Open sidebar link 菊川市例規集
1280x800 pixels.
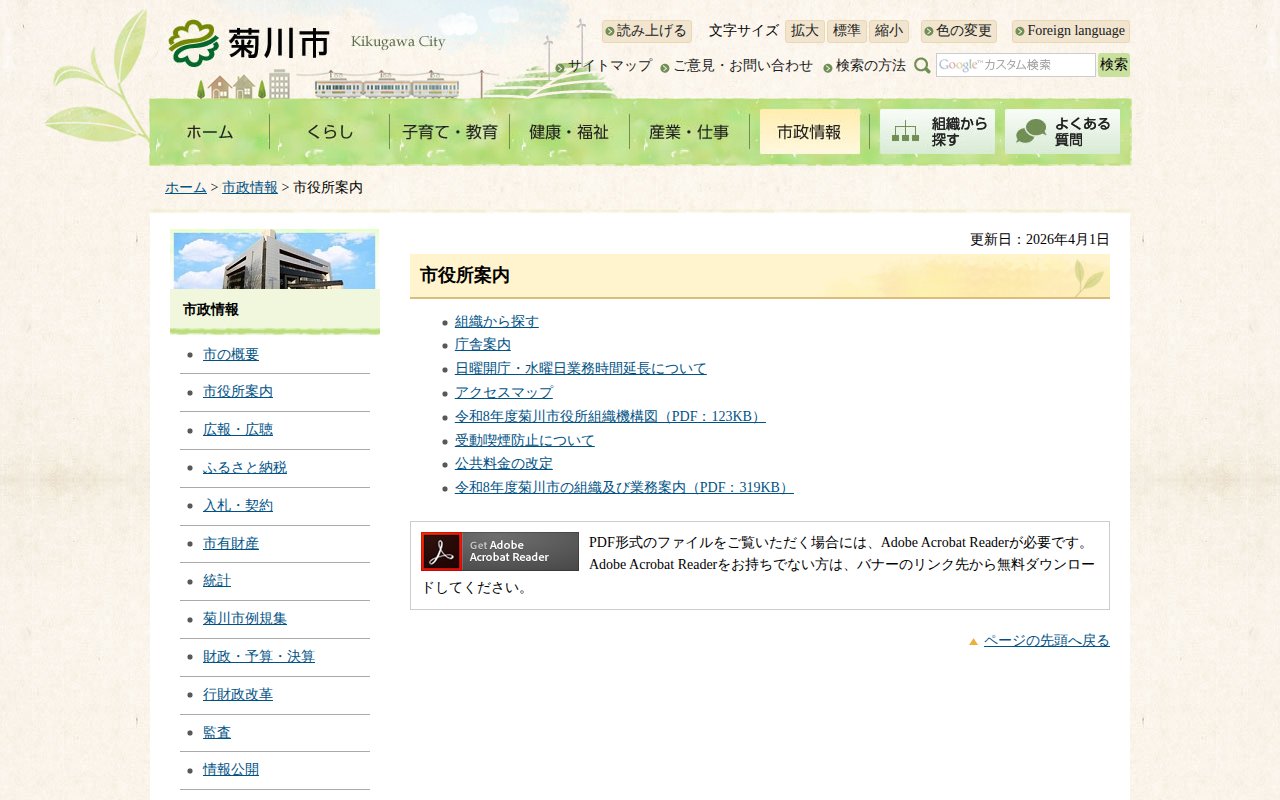click(245, 619)
